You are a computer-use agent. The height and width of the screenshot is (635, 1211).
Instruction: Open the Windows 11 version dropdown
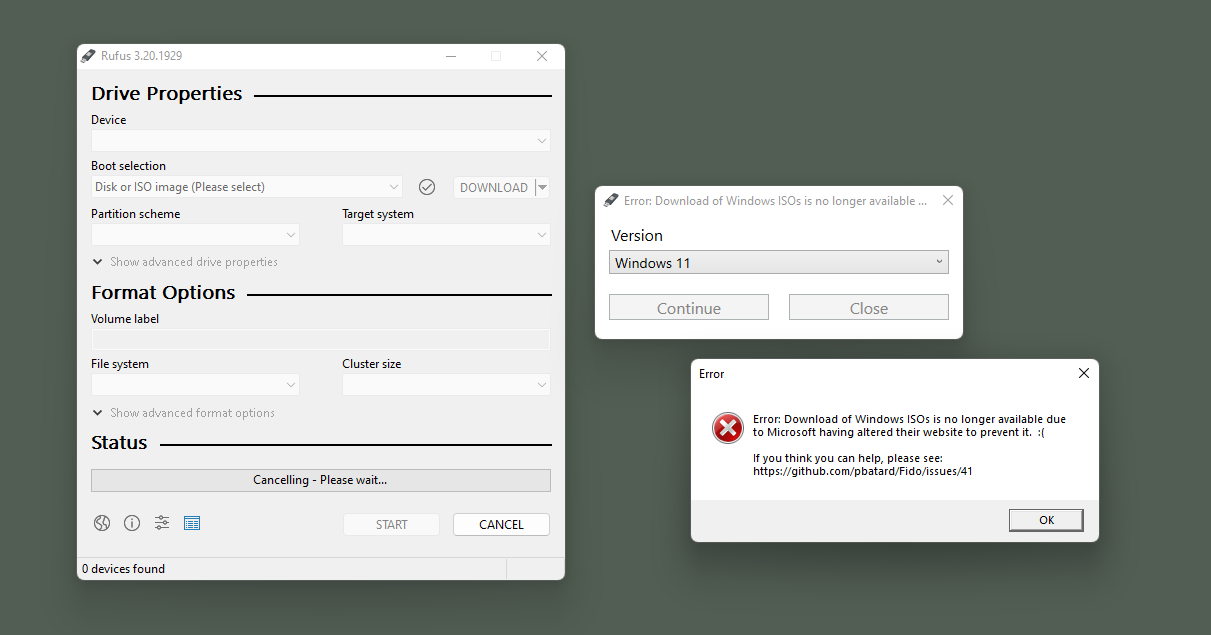pyautogui.click(x=779, y=263)
